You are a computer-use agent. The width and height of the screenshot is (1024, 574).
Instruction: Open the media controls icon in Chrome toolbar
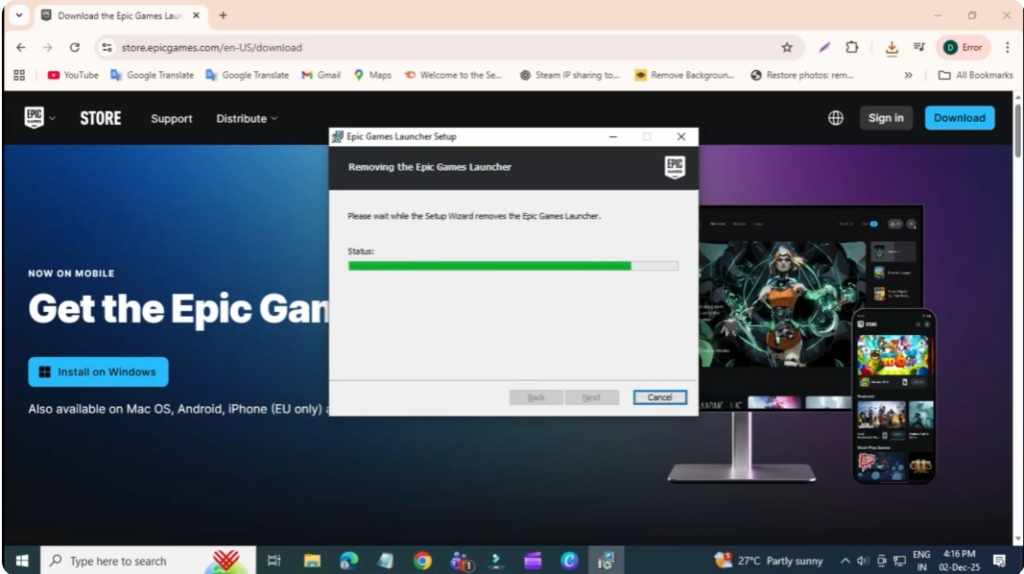click(x=919, y=47)
